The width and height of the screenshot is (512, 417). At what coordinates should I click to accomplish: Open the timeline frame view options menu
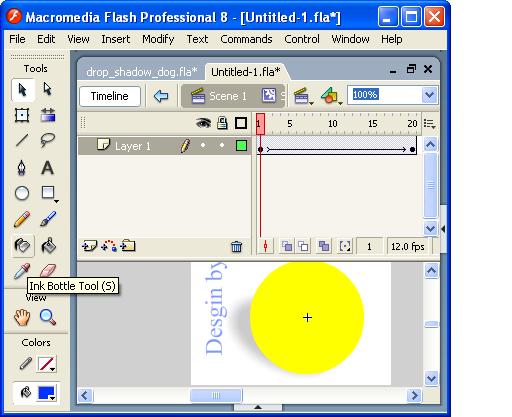[430, 124]
